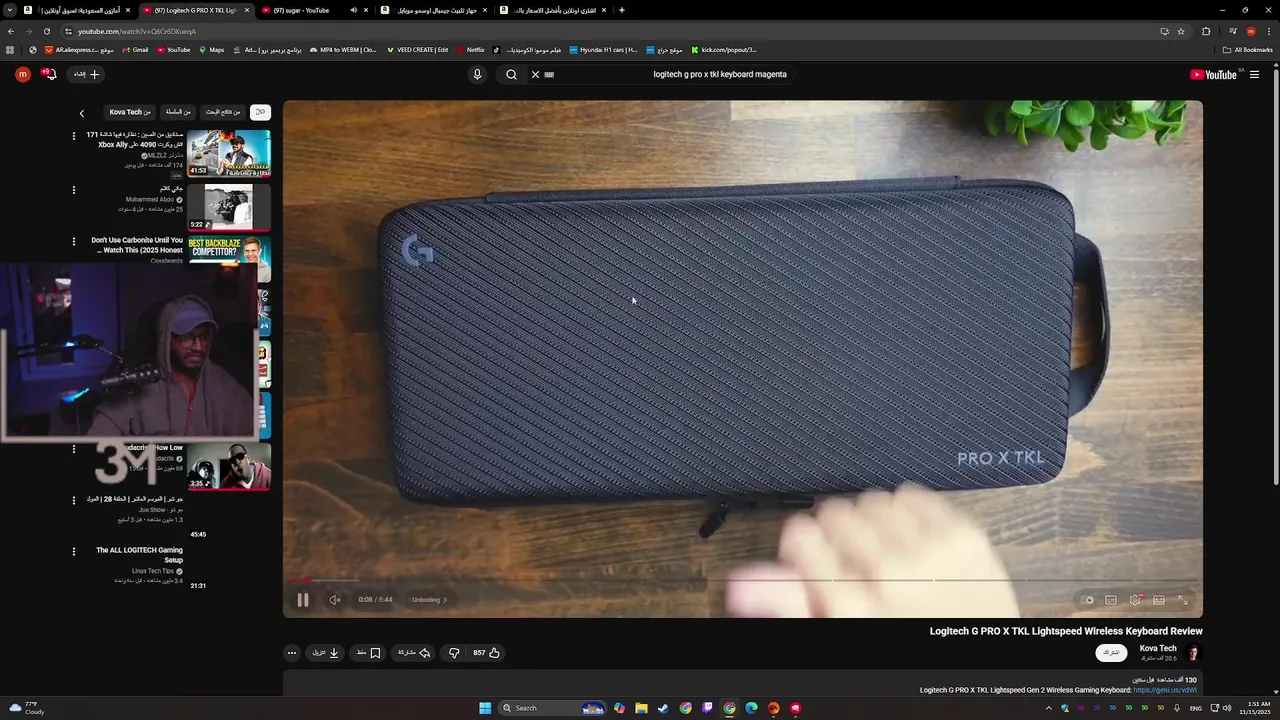
Task: Select the "Kova Tech" filter chip
Action: click(x=131, y=112)
